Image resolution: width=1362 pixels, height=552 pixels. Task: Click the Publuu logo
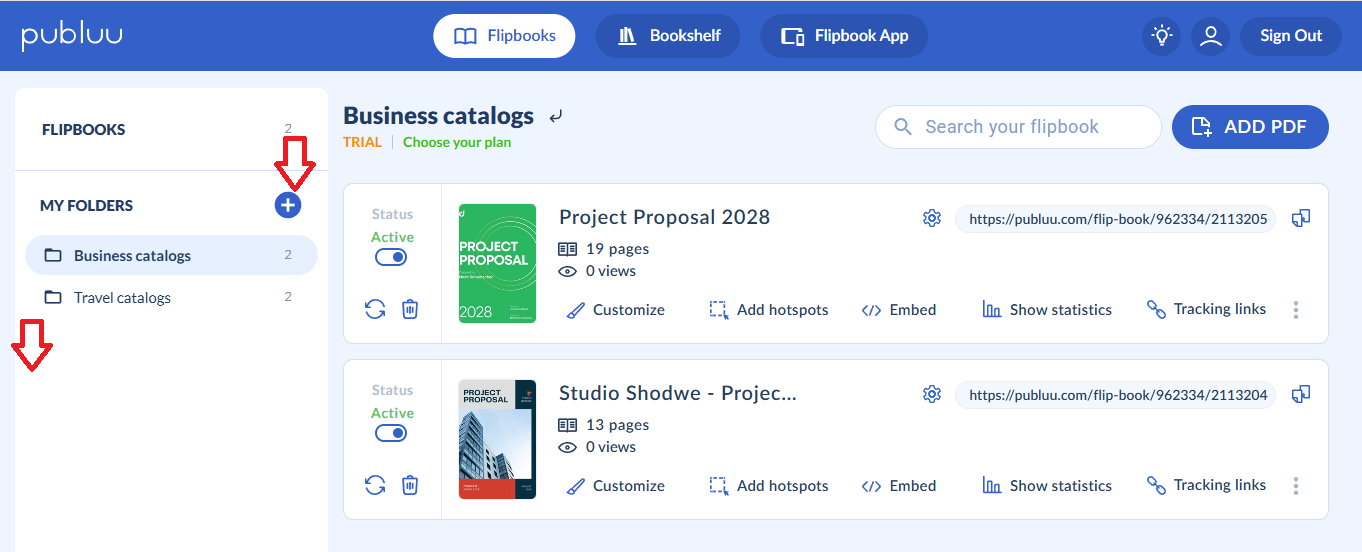[72, 36]
